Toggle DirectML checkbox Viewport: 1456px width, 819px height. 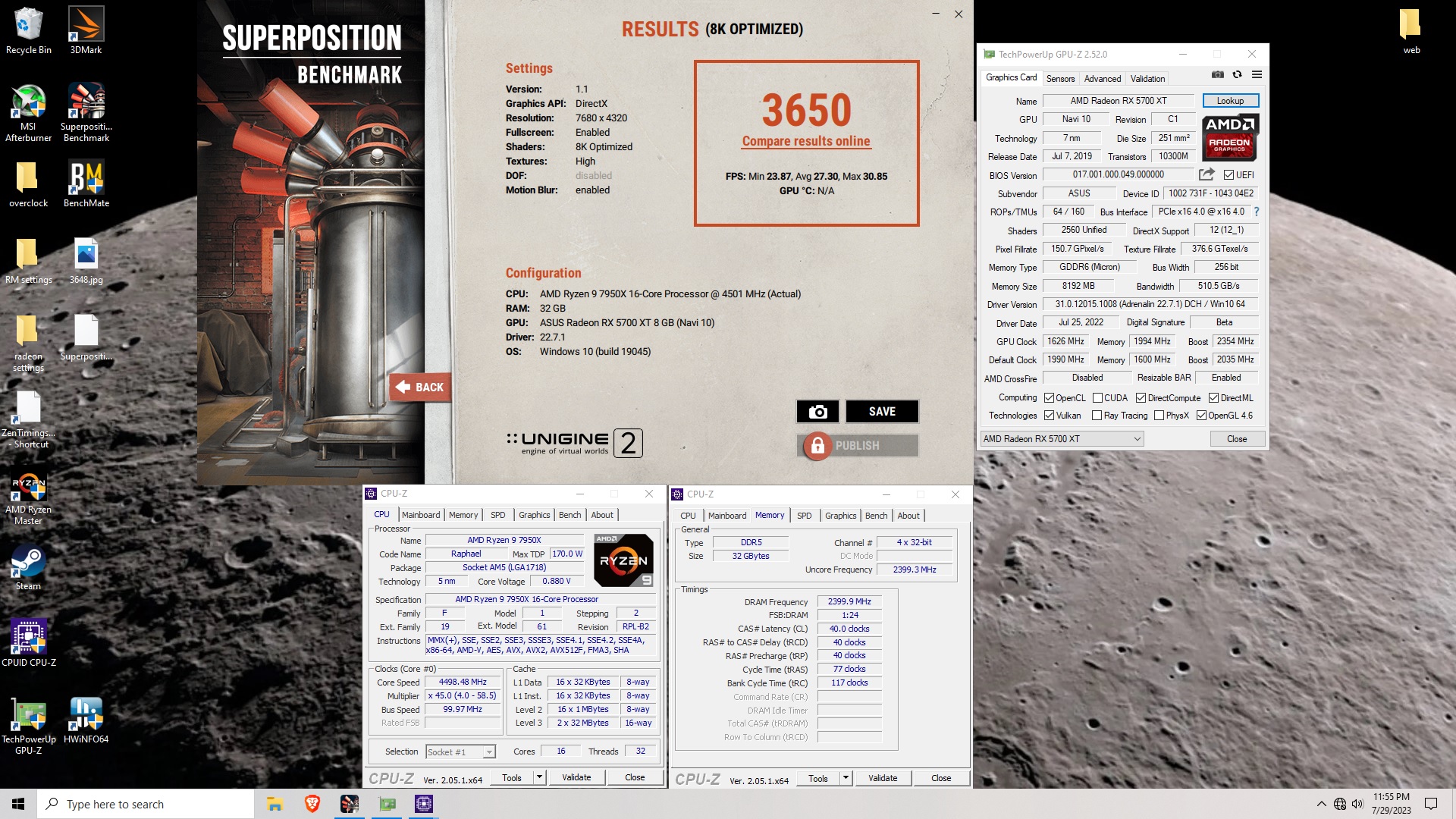(1213, 398)
